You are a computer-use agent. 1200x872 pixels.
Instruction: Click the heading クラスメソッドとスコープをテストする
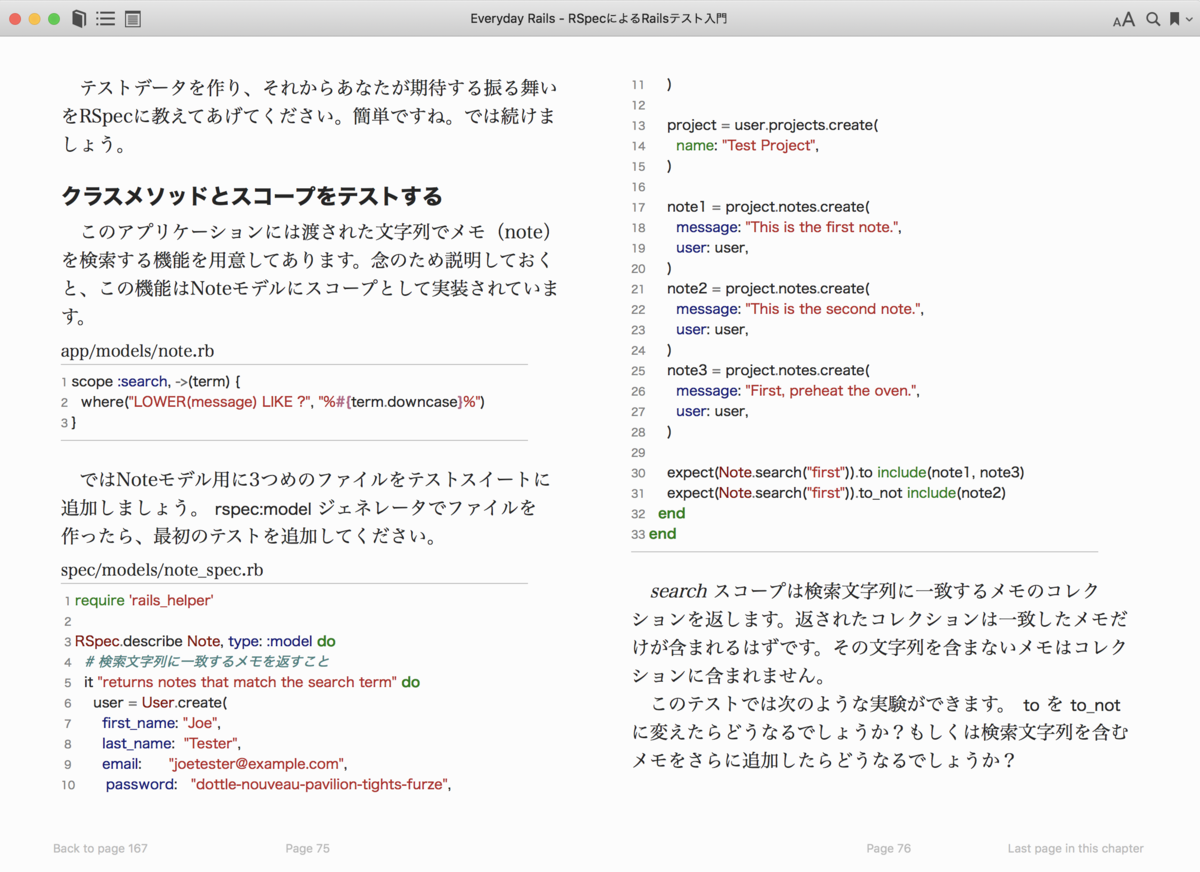(x=252, y=196)
